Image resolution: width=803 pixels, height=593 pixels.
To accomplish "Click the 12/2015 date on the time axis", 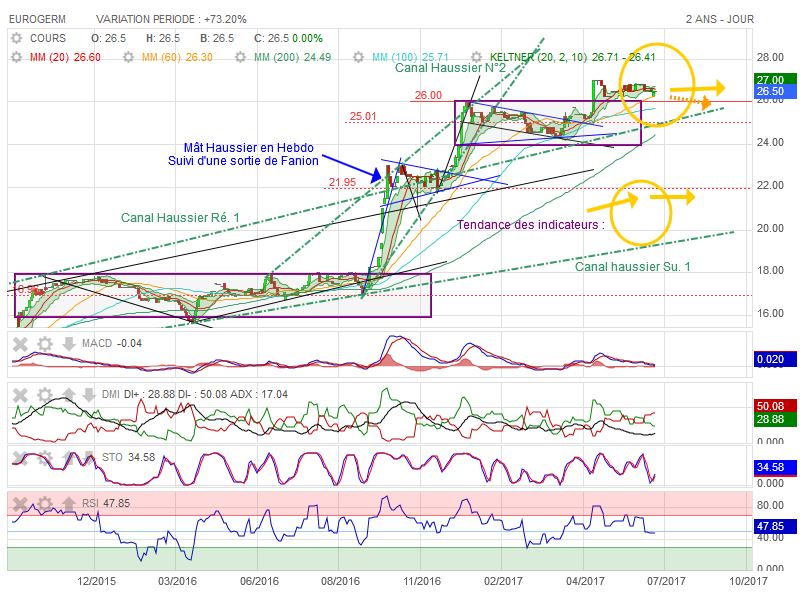I will (x=96, y=581).
